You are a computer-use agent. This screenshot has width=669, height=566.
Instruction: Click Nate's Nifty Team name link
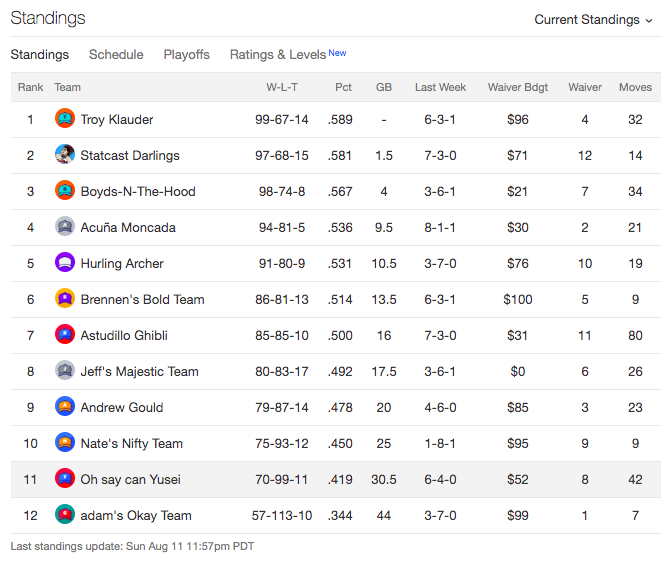pyautogui.click(x=131, y=444)
